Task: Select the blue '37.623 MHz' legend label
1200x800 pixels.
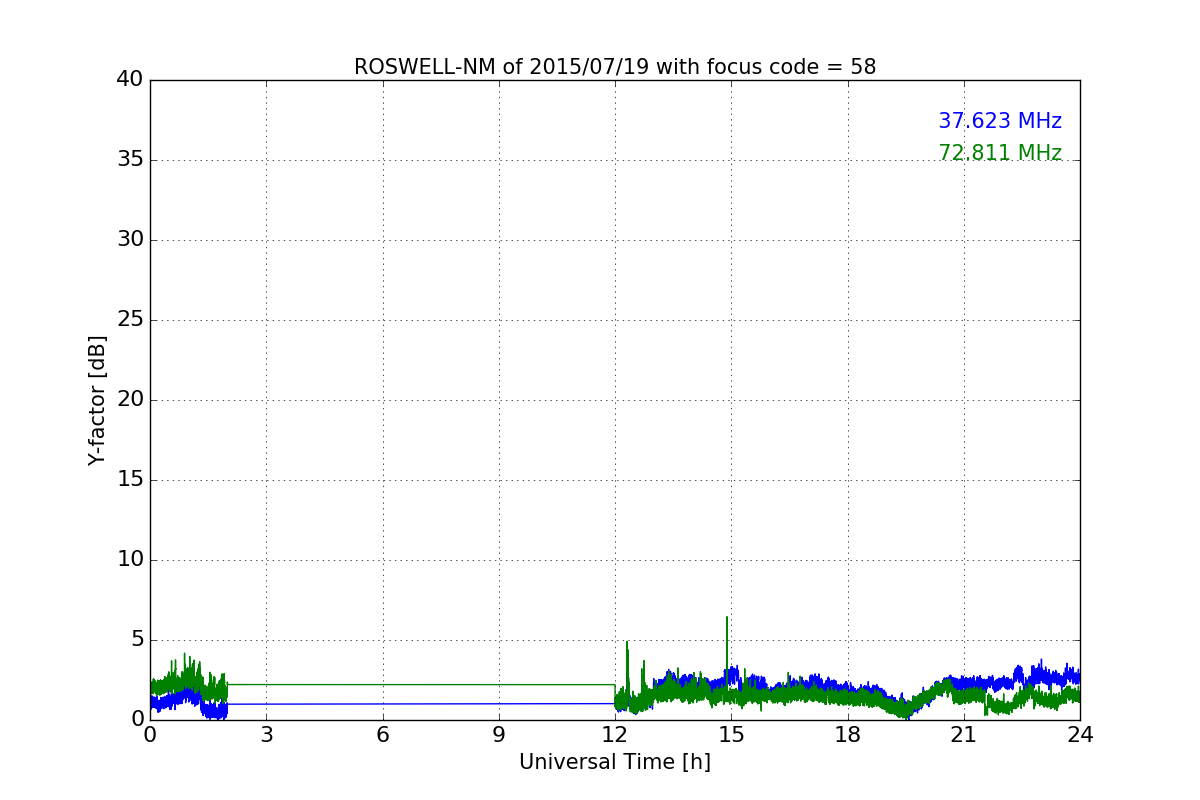Action: (x=1000, y=121)
